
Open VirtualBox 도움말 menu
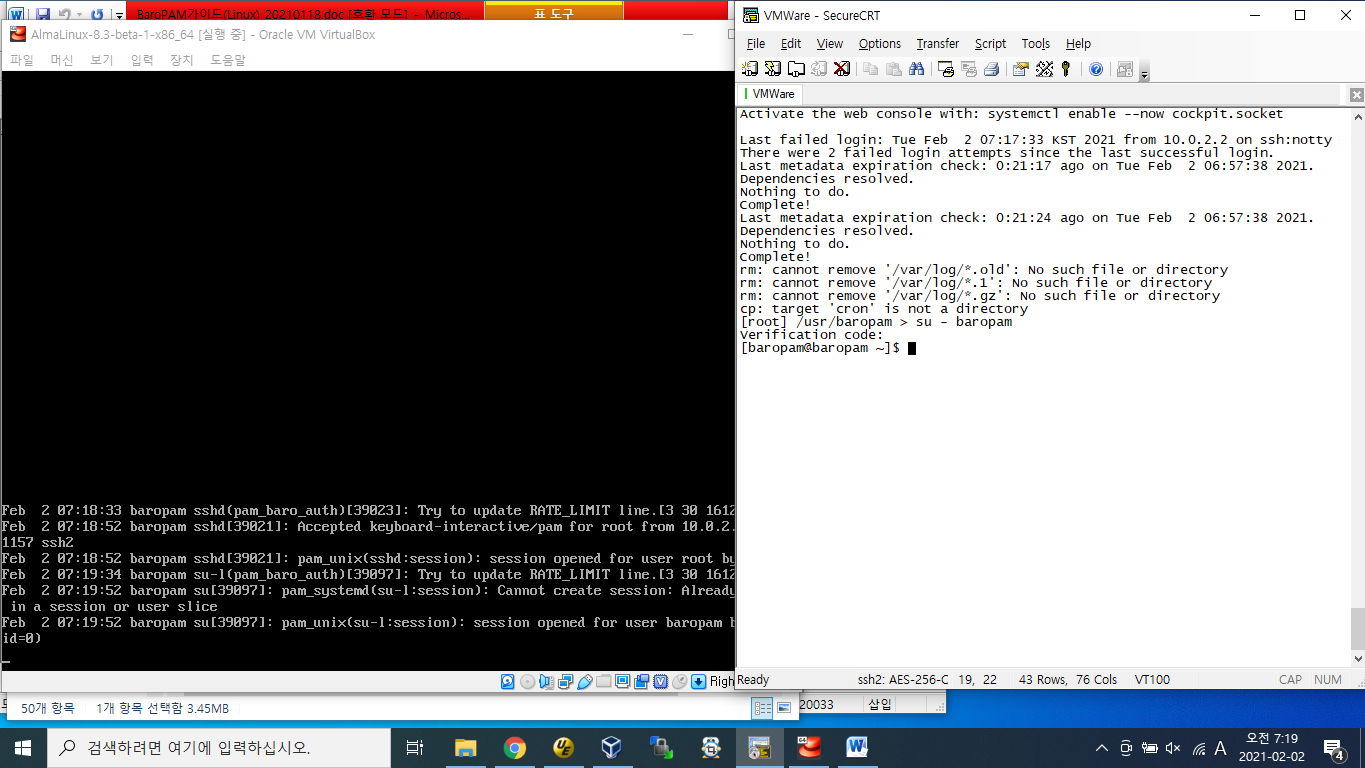[228, 60]
